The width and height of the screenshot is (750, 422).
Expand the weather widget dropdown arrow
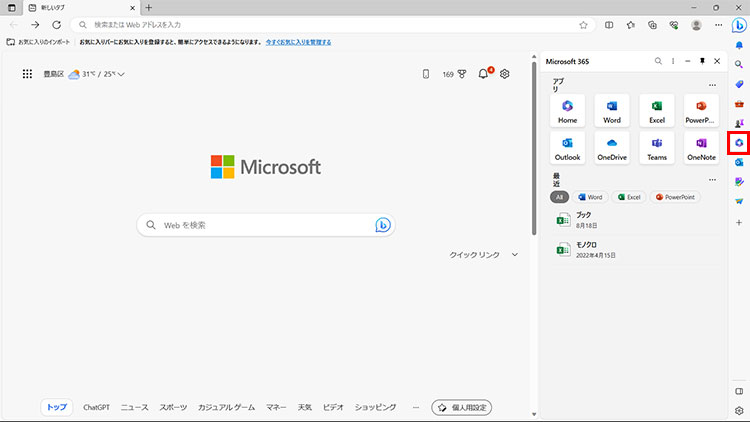coord(121,74)
